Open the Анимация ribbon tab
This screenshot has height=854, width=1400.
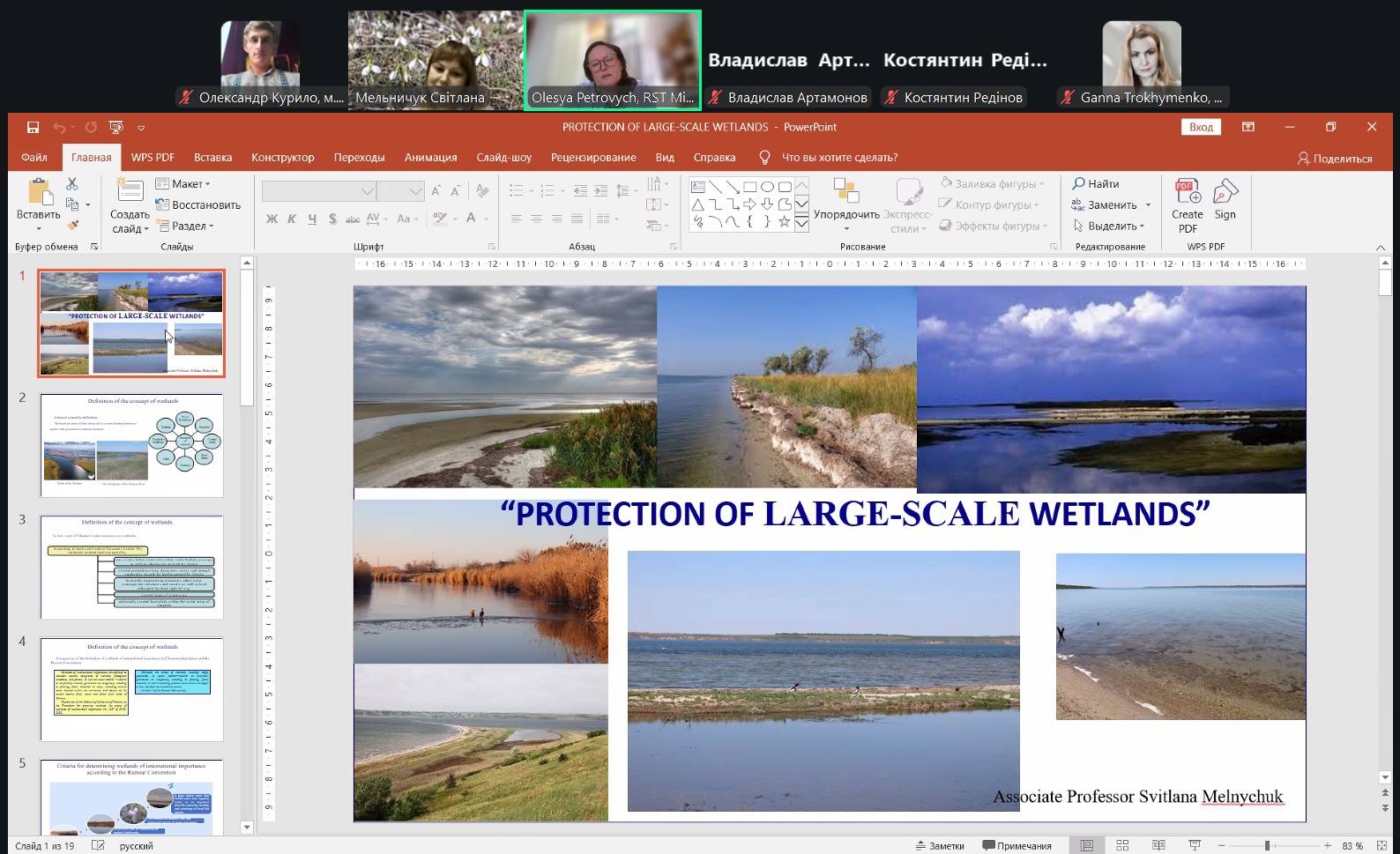point(430,158)
